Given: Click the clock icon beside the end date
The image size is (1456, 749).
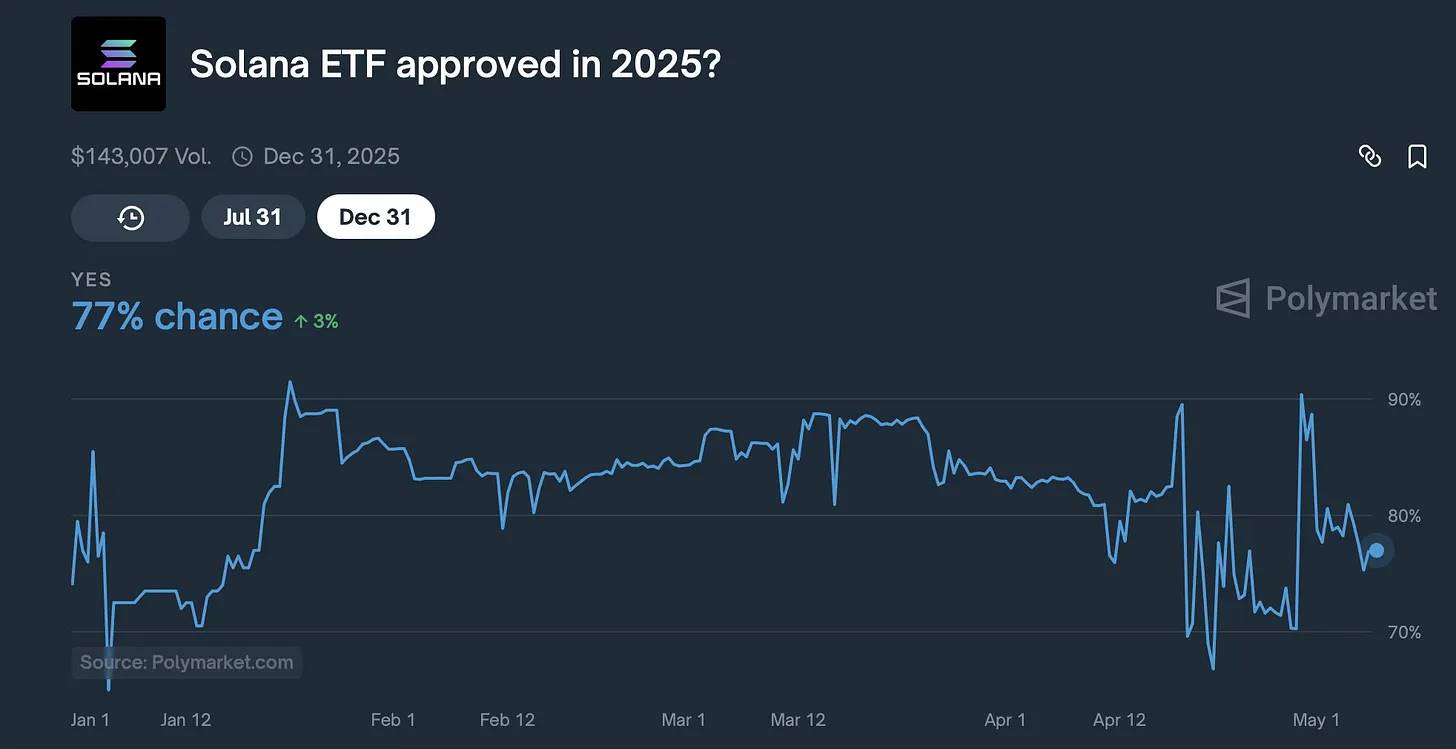Looking at the screenshot, I should tap(242, 156).
